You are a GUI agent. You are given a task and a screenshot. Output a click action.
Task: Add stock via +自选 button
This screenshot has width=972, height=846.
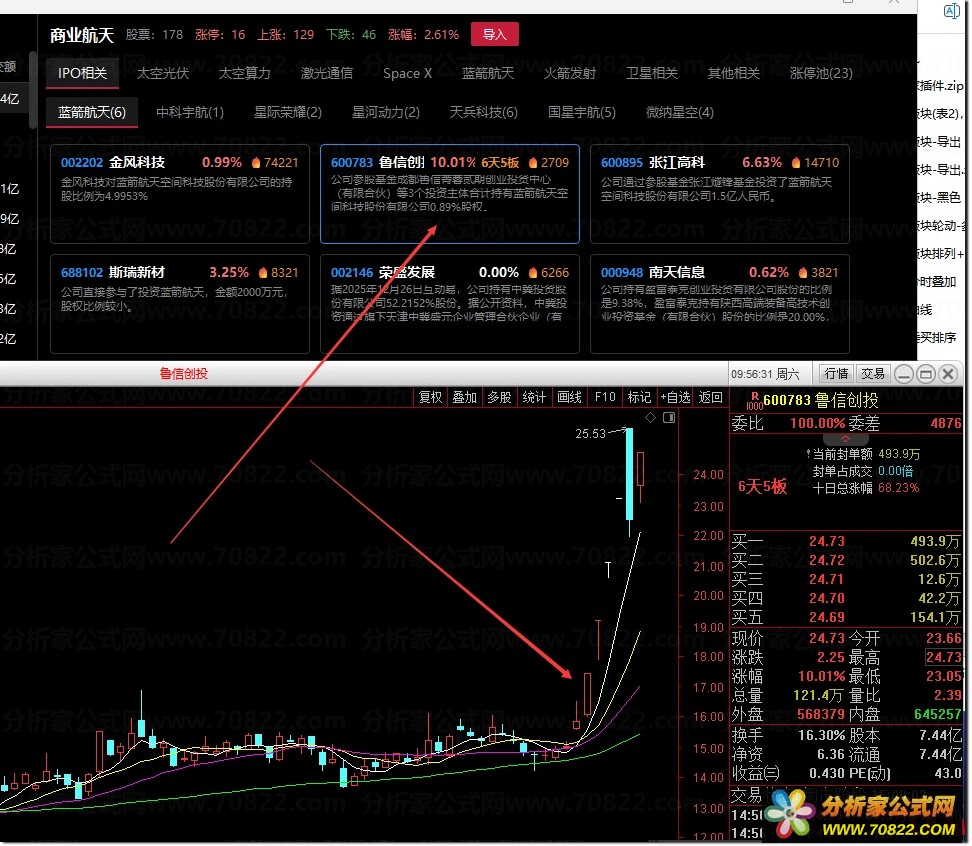pyautogui.click(x=675, y=397)
